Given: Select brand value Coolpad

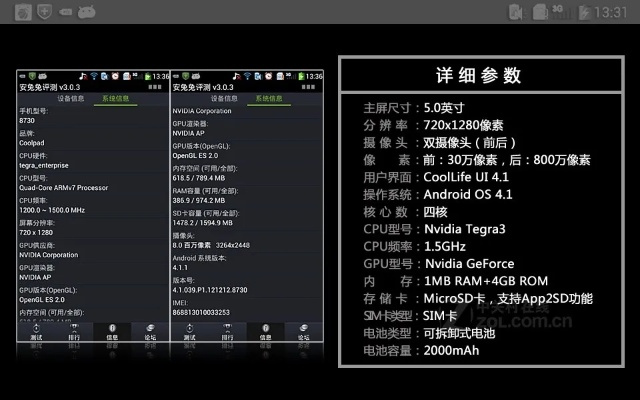Looking at the screenshot, I should tap(32, 143).
